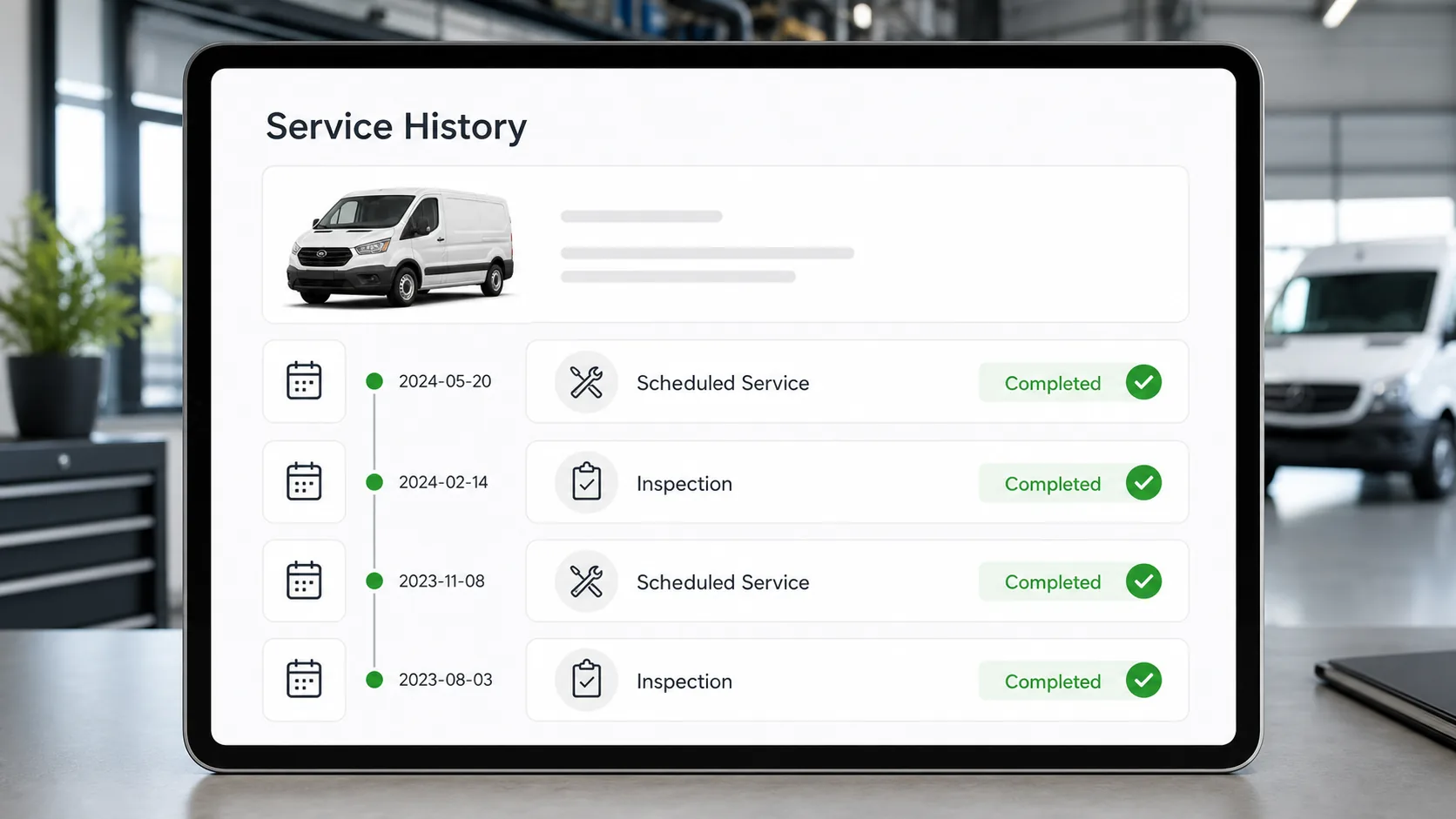The image size is (1456, 819).
Task: Click the green checkmark on the 2023-11-08 row
Action: 1143,581
